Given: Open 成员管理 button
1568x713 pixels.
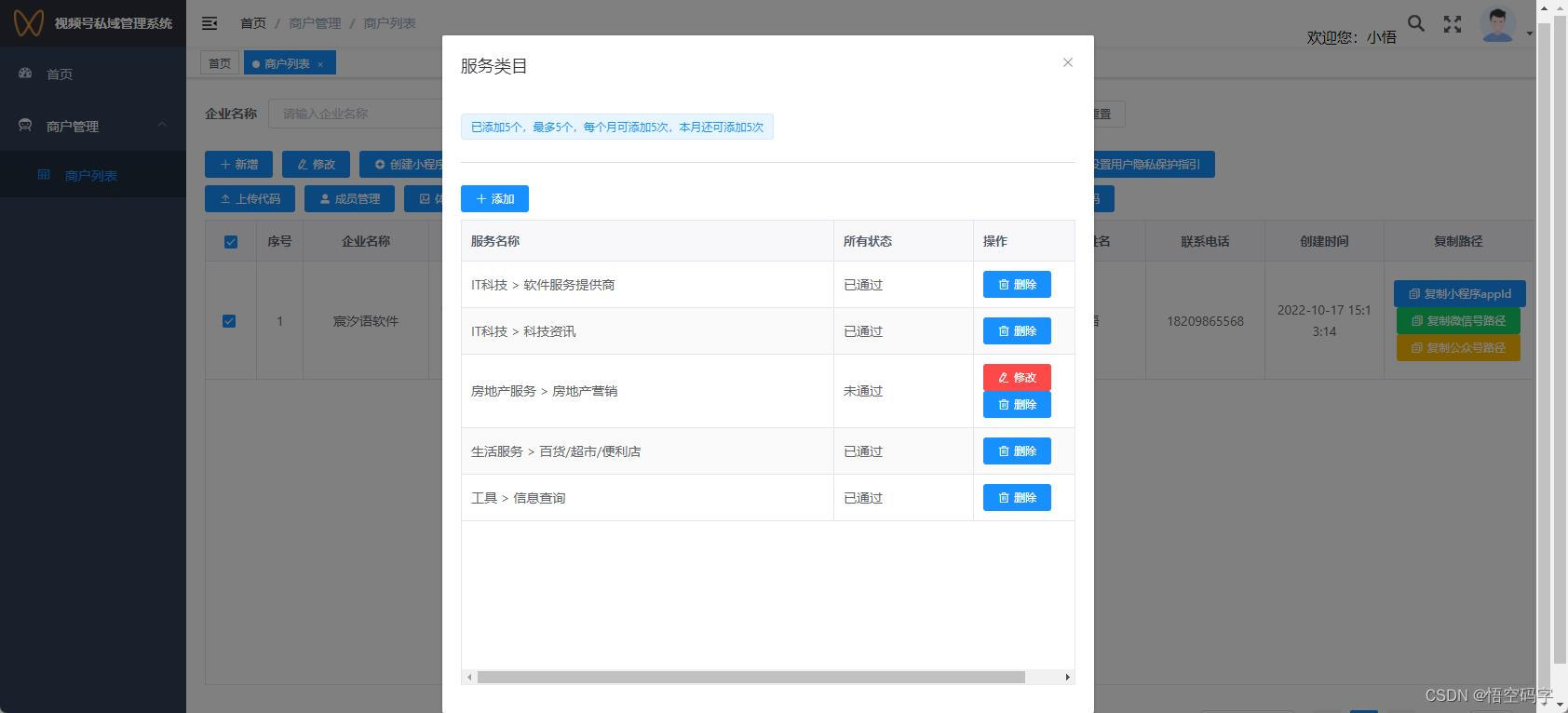Looking at the screenshot, I should point(349,198).
